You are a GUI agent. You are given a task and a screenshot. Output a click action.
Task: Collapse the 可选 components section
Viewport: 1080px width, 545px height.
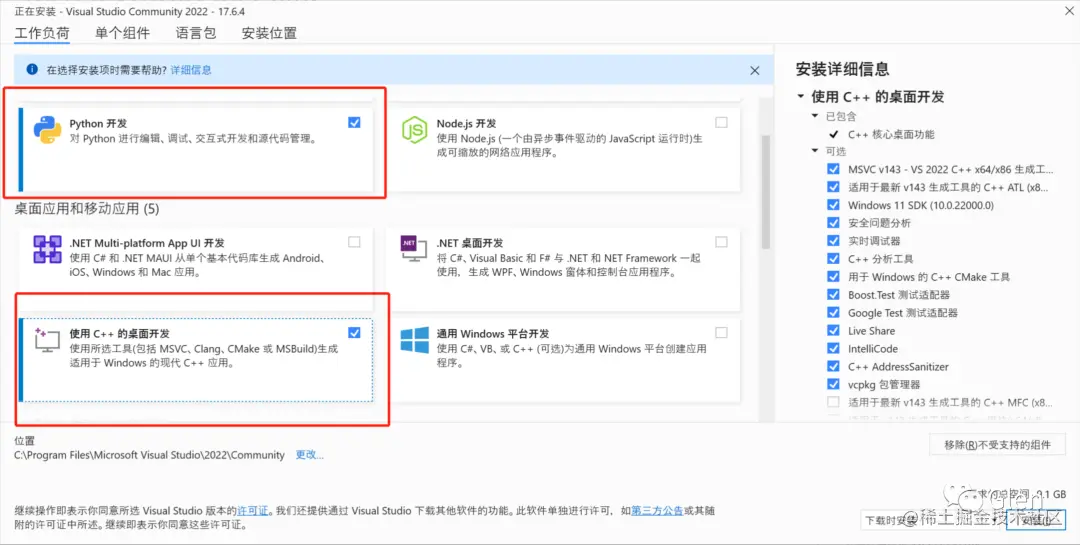(816, 151)
